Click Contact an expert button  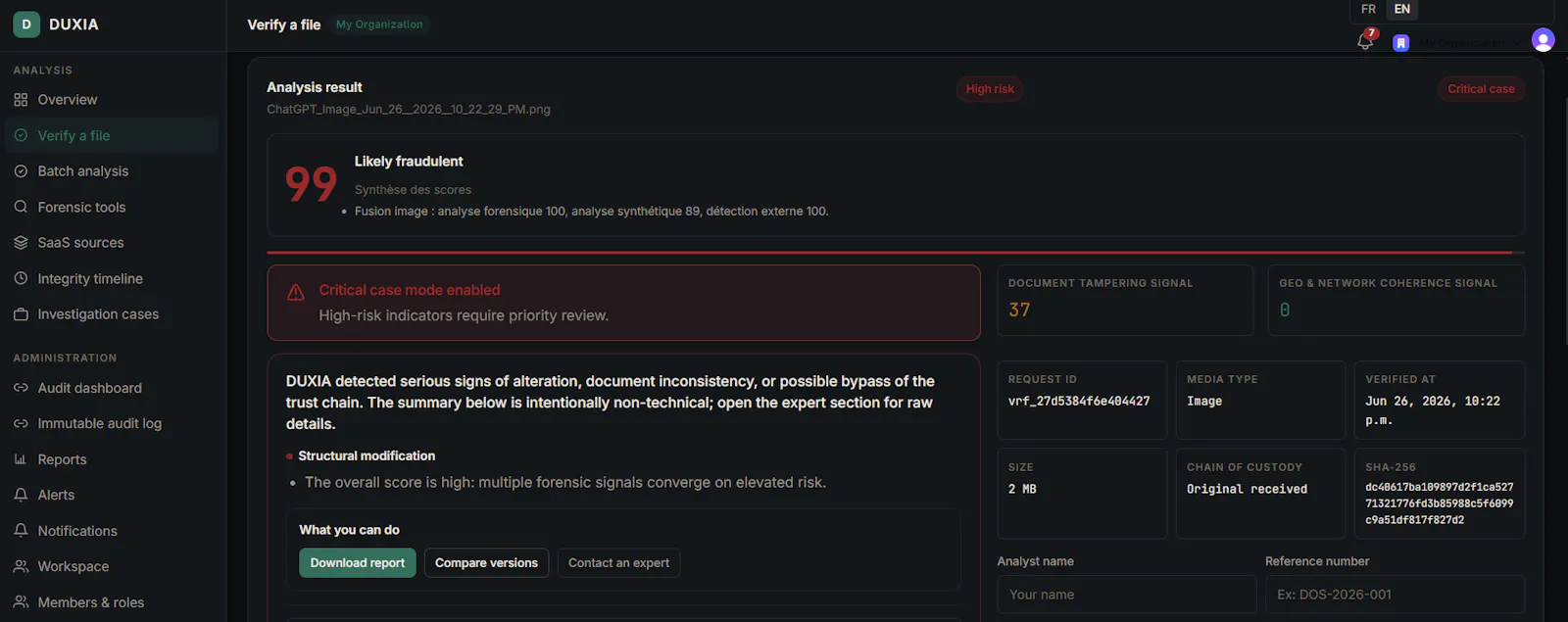click(618, 563)
